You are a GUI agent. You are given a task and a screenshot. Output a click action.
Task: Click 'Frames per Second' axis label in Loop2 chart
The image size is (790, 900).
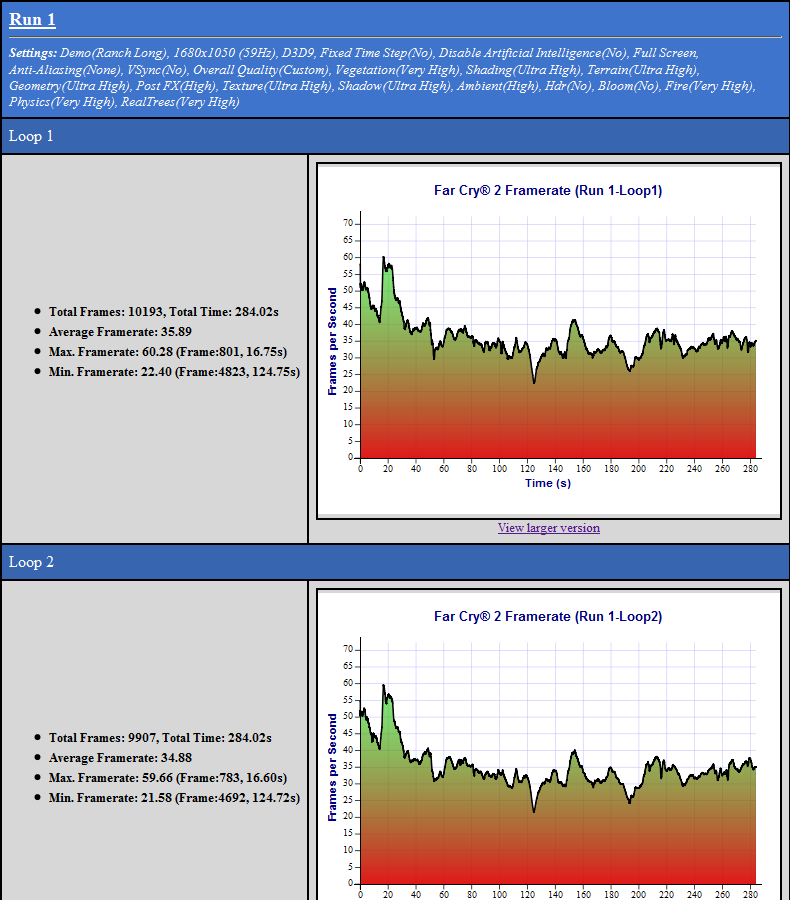pos(332,767)
